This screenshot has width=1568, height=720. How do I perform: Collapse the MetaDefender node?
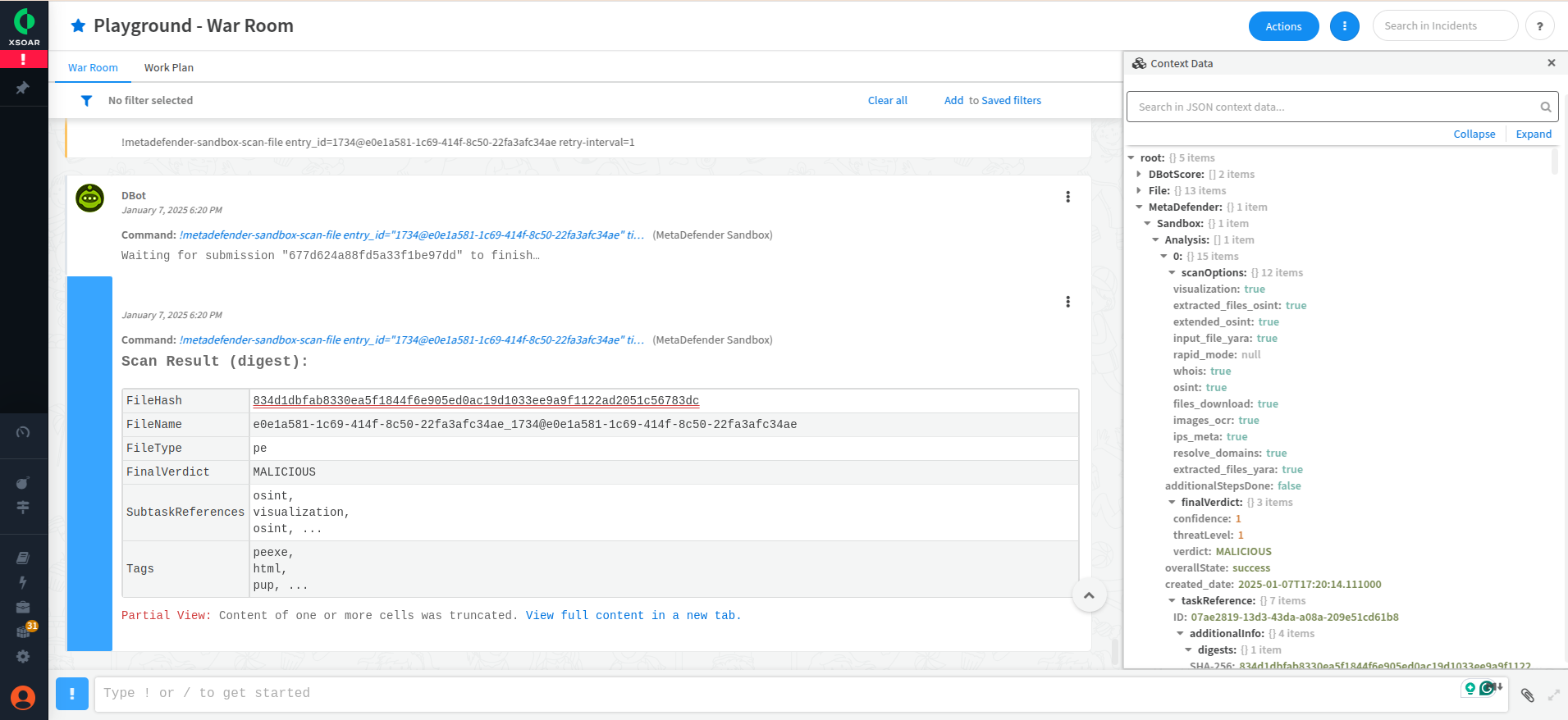pyautogui.click(x=1139, y=207)
